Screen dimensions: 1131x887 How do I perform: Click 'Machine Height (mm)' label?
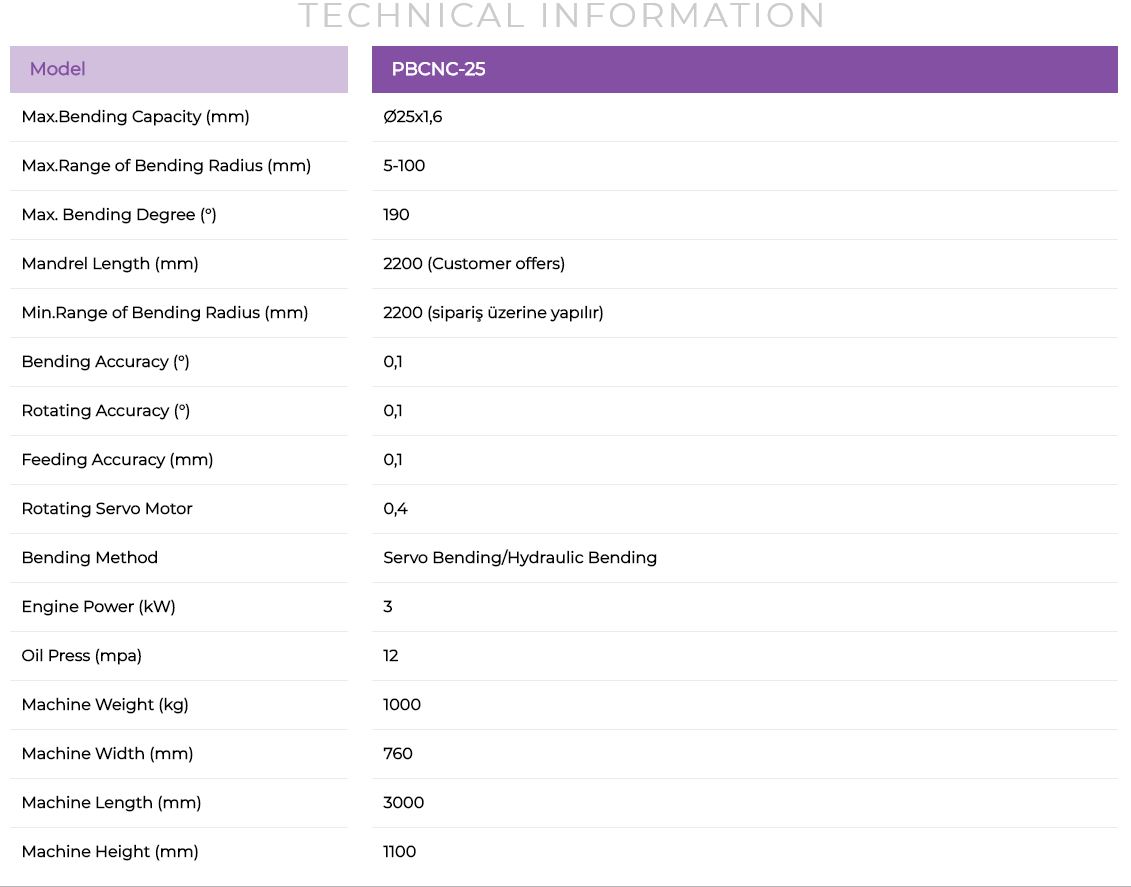point(110,852)
